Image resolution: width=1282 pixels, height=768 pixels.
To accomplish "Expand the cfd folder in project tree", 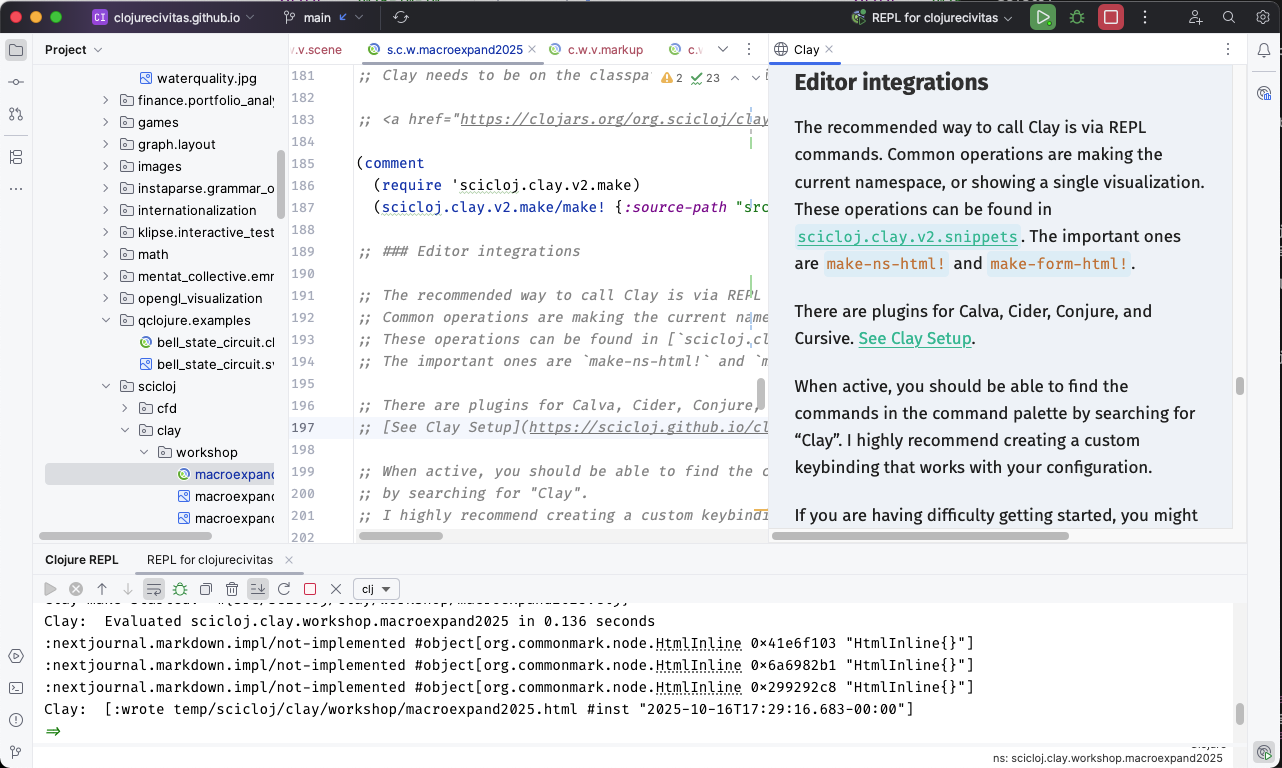I will click(x=125, y=408).
